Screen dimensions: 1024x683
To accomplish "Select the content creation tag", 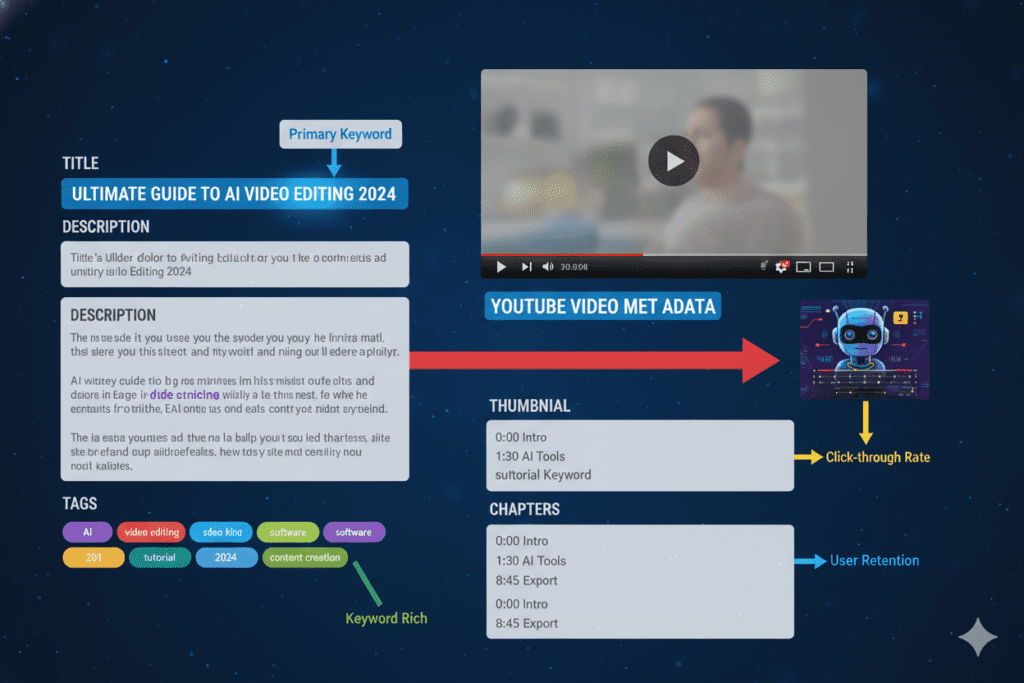I will tap(304, 557).
